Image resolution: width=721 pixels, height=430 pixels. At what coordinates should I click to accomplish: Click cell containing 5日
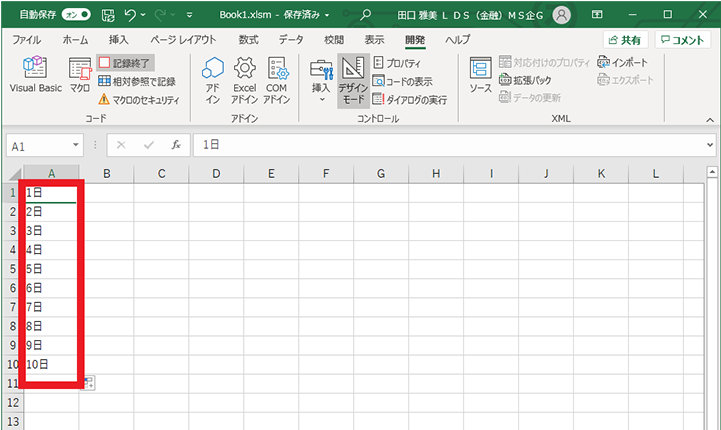[51, 269]
